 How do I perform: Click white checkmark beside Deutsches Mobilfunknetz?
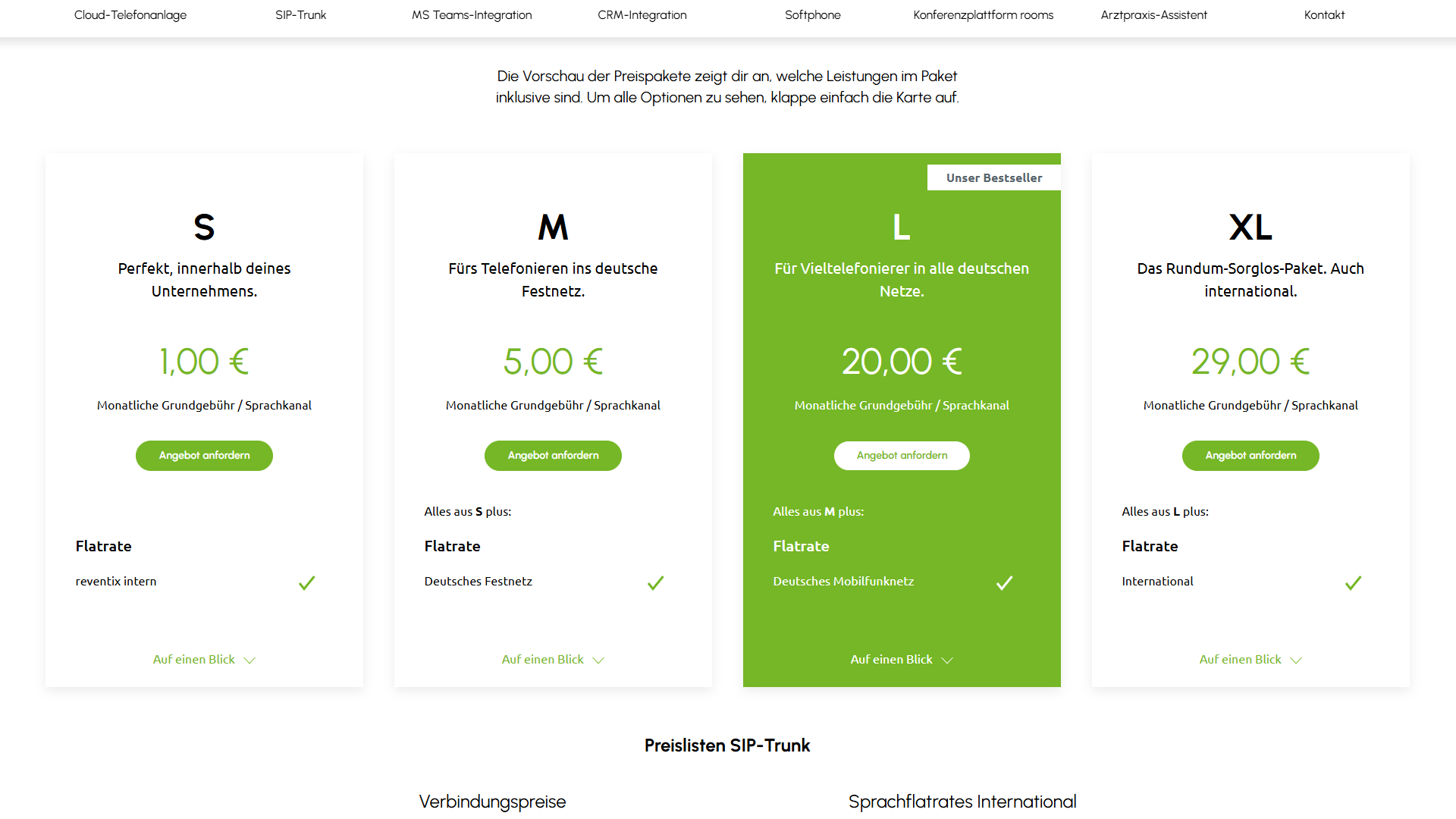[1004, 583]
